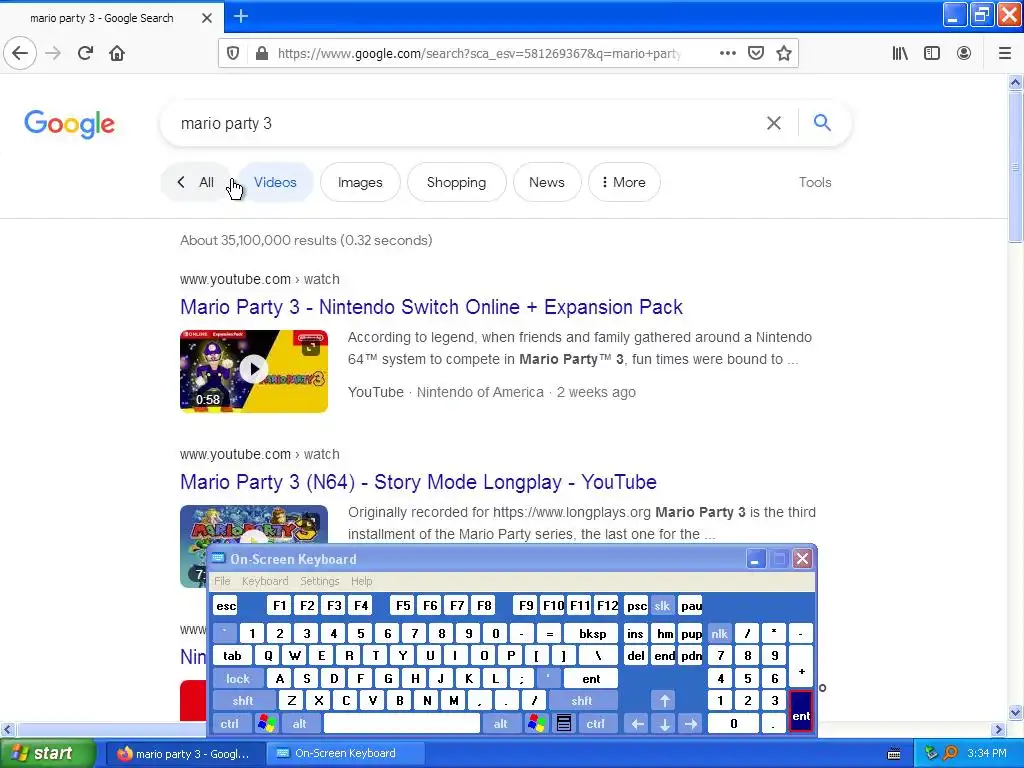Click the system tray clock 3:34 PM
This screenshot has width=1024, height=768.
coord(987,753)
